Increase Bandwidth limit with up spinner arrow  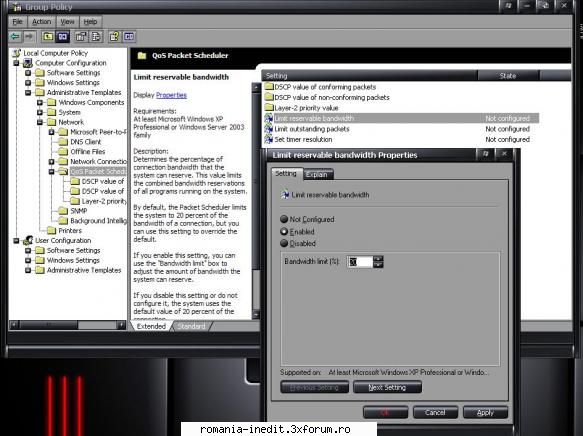[x=378, y=259]
